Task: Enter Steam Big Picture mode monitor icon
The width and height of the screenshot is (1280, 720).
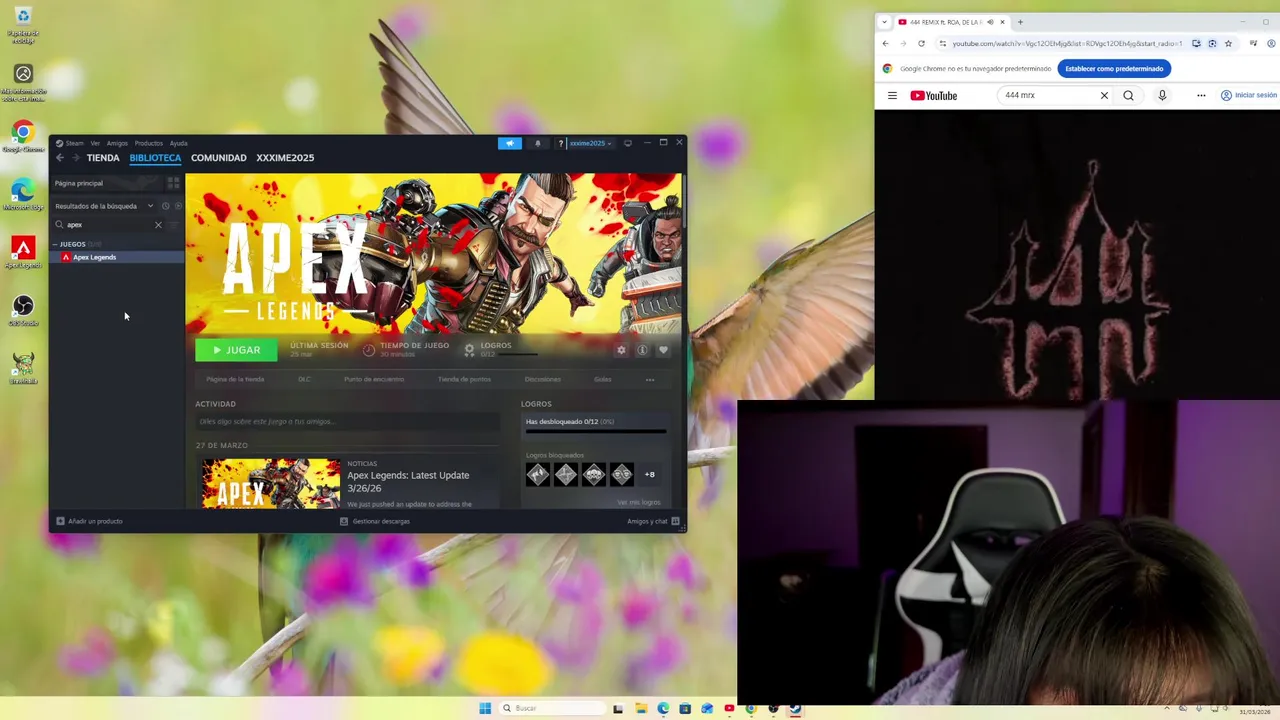Action: pyautogui.click(x=628, y=143)
